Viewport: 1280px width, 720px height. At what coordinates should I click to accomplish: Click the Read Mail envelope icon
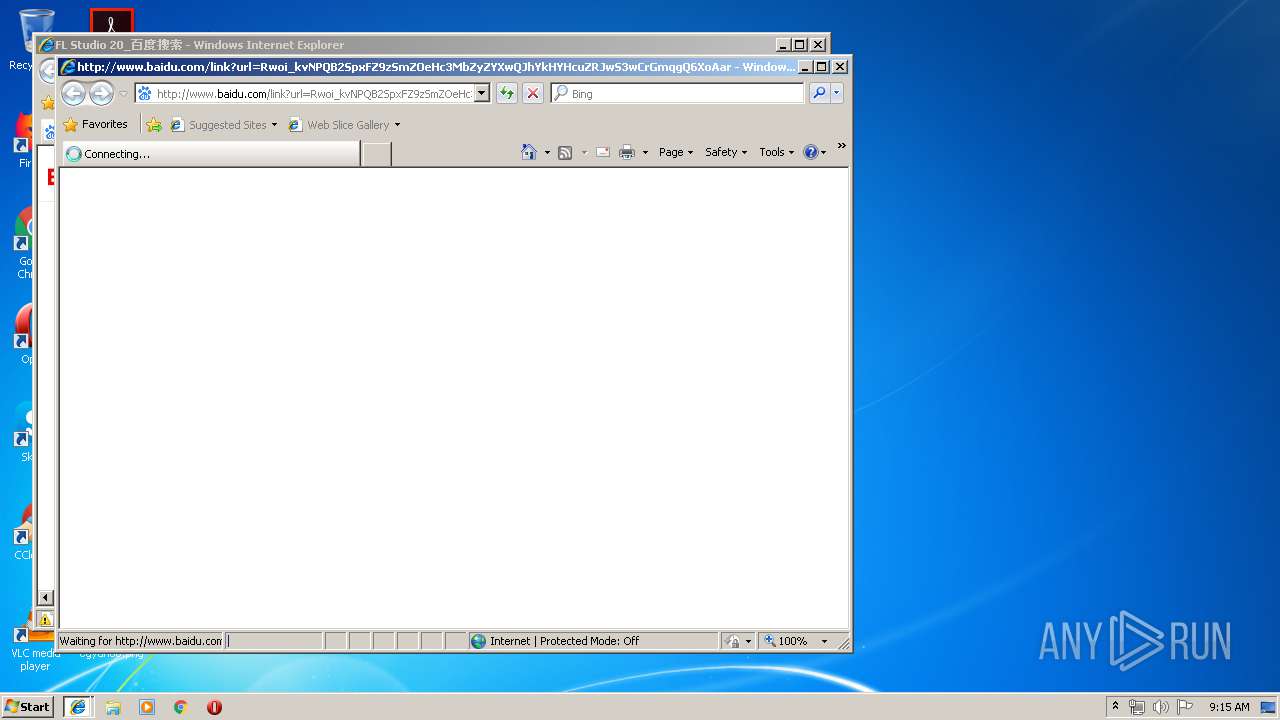pyautogui.click(x=603, y=152)
